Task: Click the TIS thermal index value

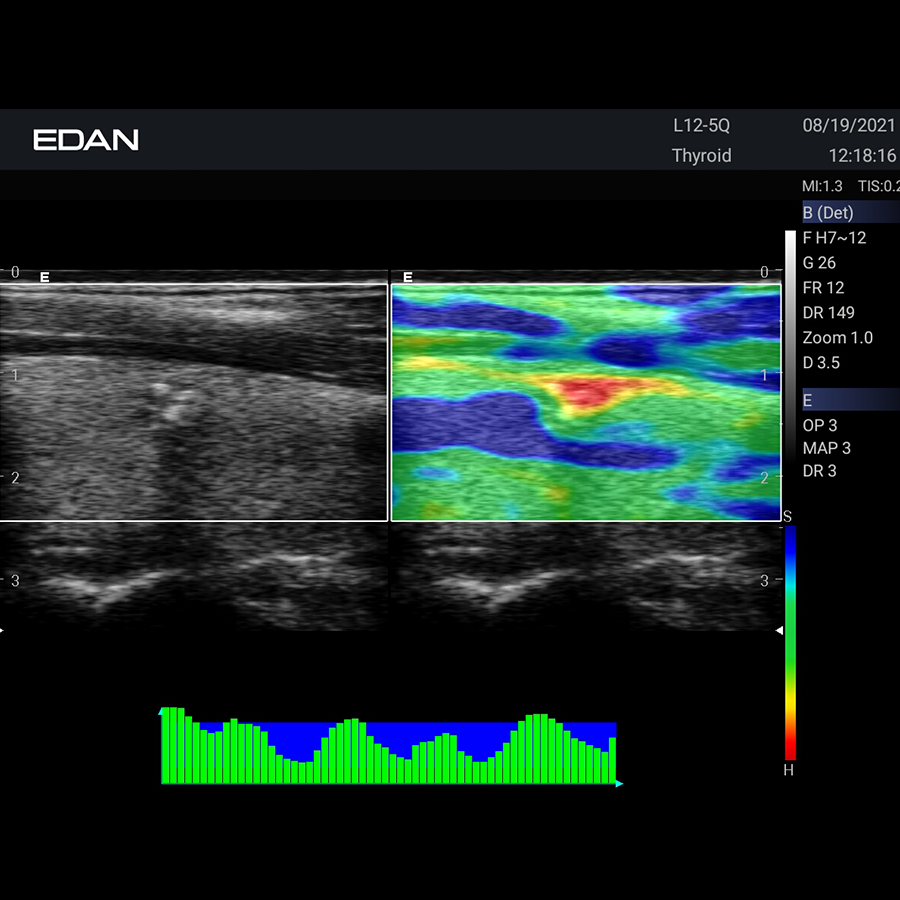Action: tap(878, 186)
